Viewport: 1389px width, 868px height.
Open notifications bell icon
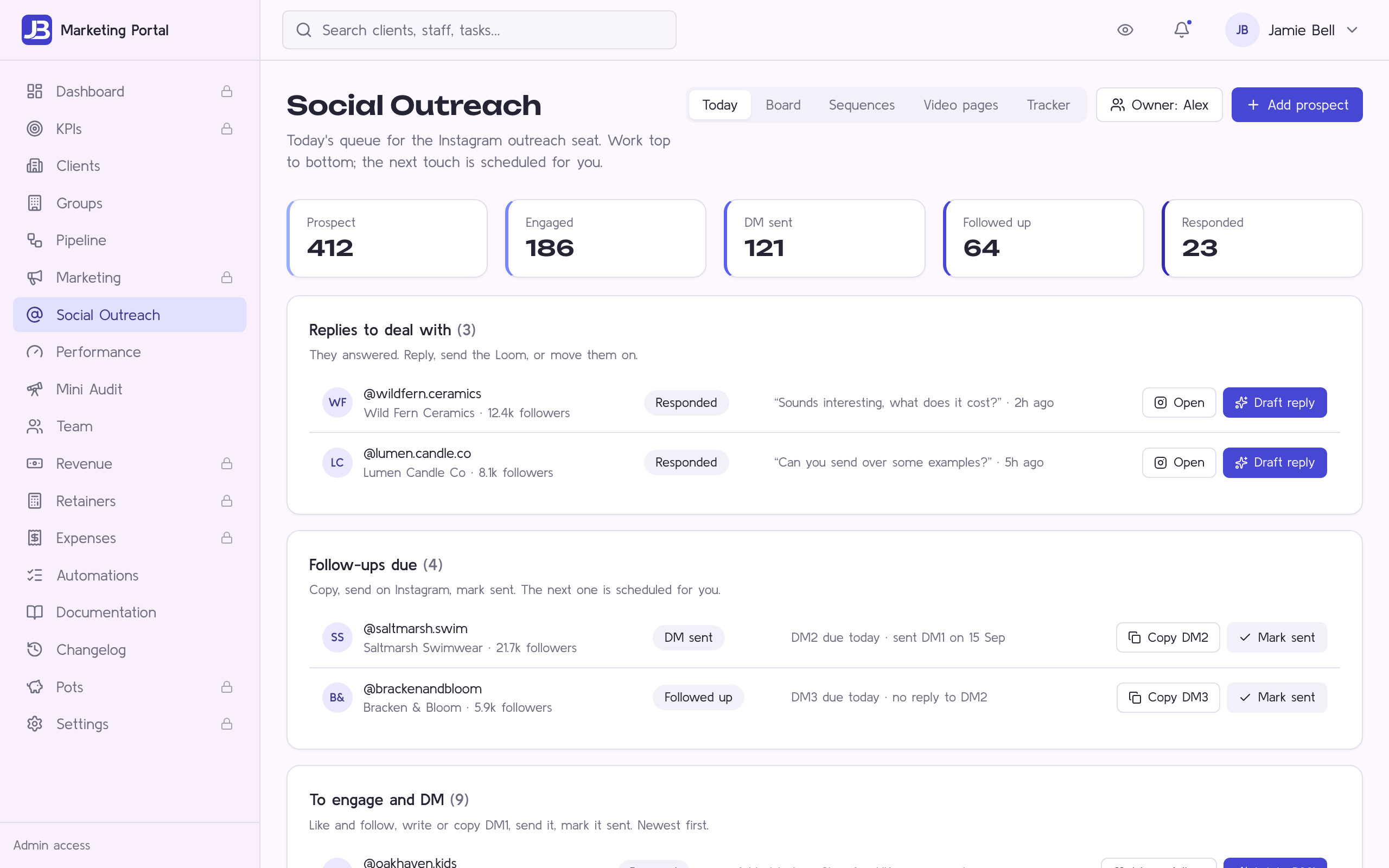1182,30
